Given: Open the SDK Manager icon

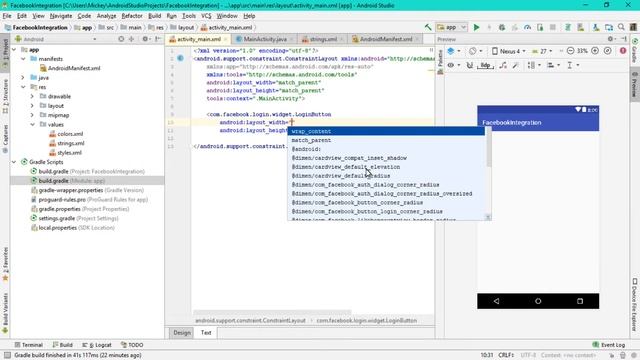Looking at the screenshot, I should 596,27.
